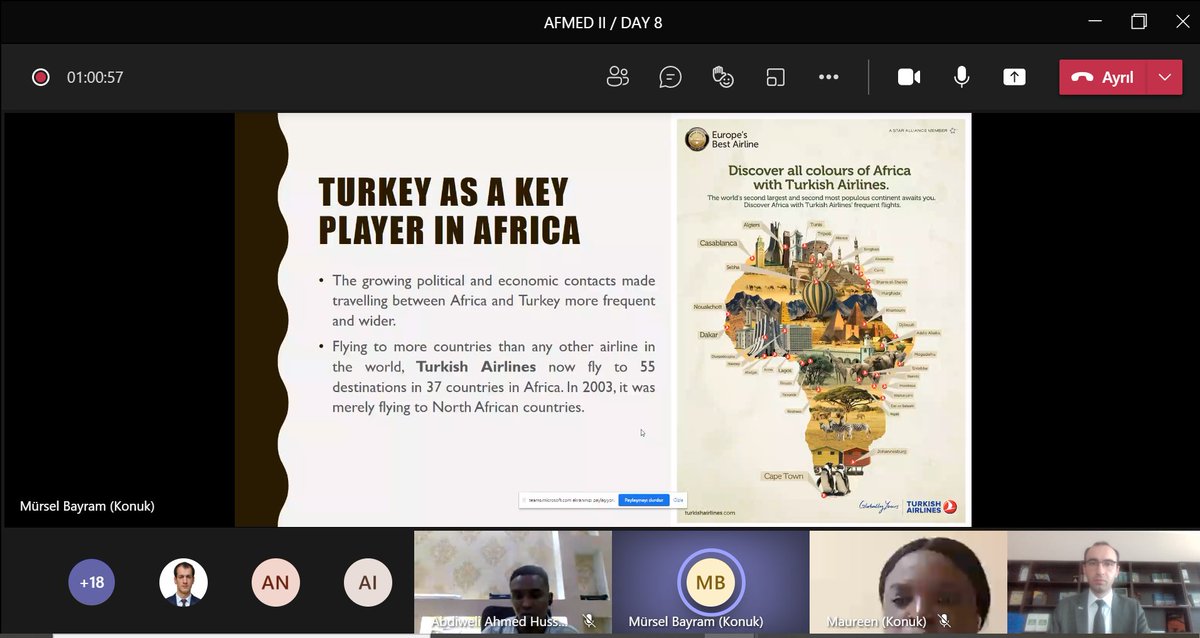The image size is (1200, 638).
Task: Open the meeting chat
Action: [670, 77]
